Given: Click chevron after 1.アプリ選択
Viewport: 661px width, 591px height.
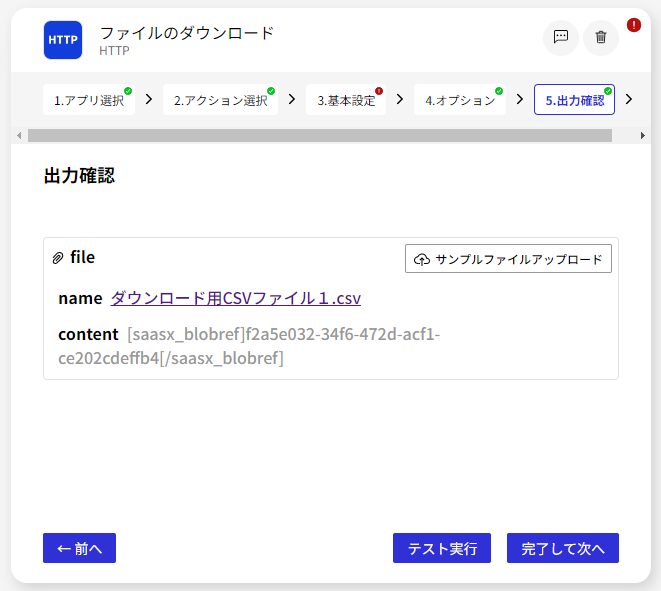Looking at the screenshot, I should click(149, 99).
